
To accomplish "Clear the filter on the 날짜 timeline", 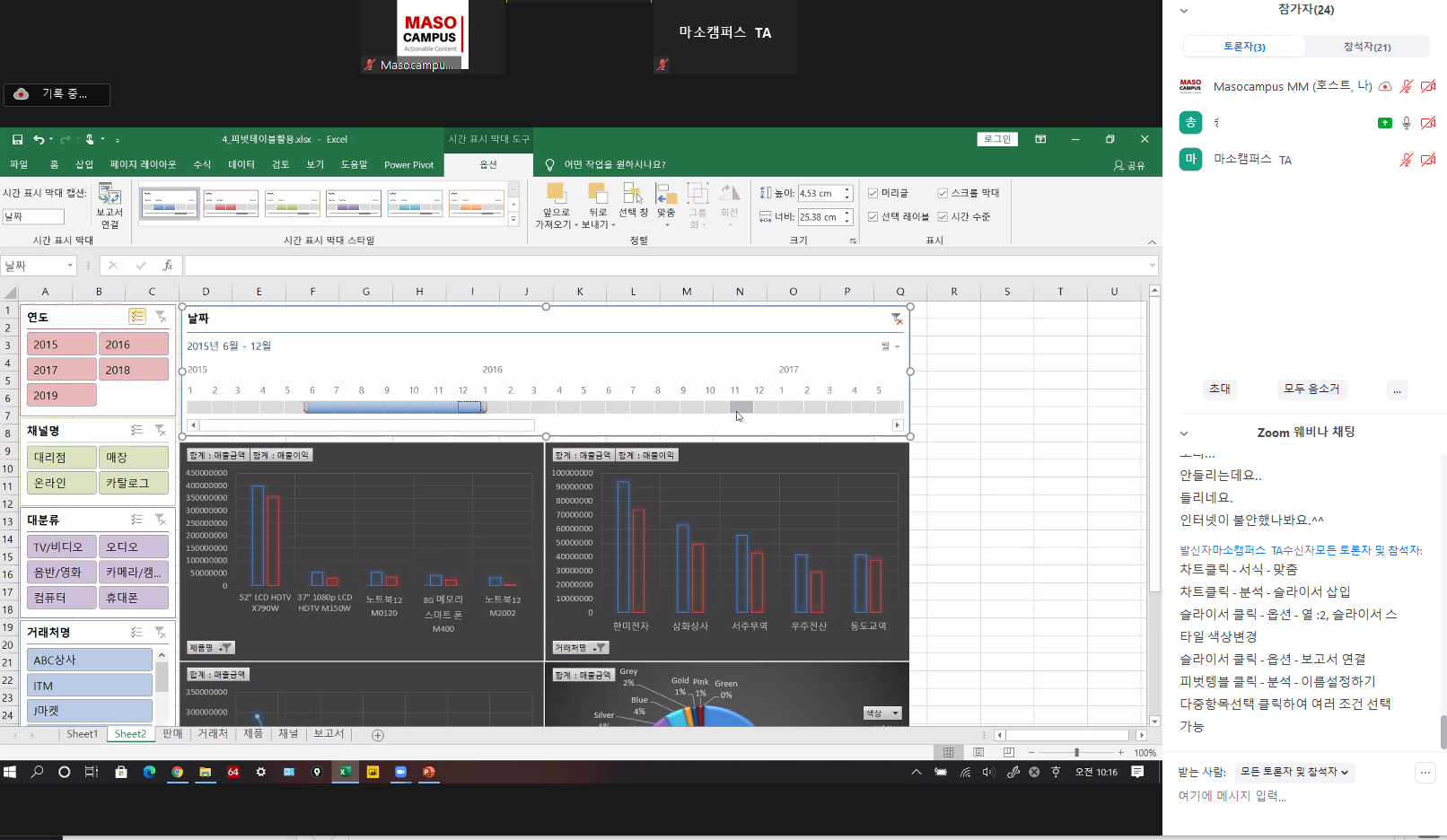I will 896,319.
